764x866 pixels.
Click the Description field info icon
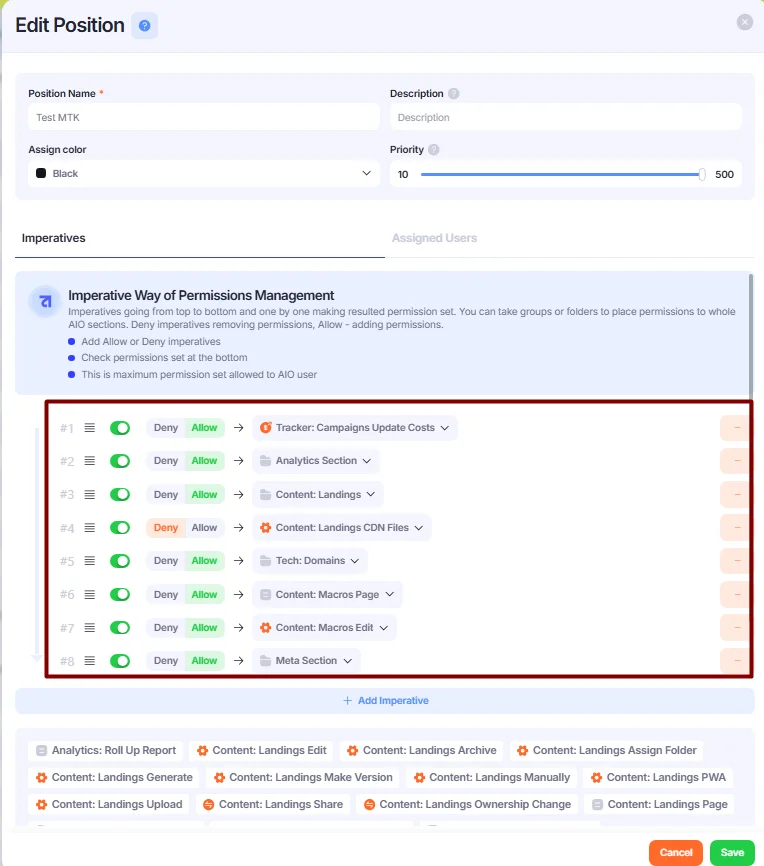click(454, 93)
